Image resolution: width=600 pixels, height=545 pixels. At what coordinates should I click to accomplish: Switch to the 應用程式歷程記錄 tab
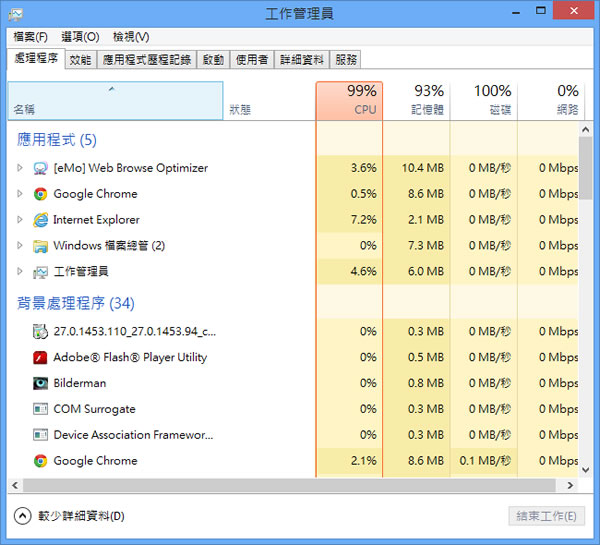click(x=147, y=60)
